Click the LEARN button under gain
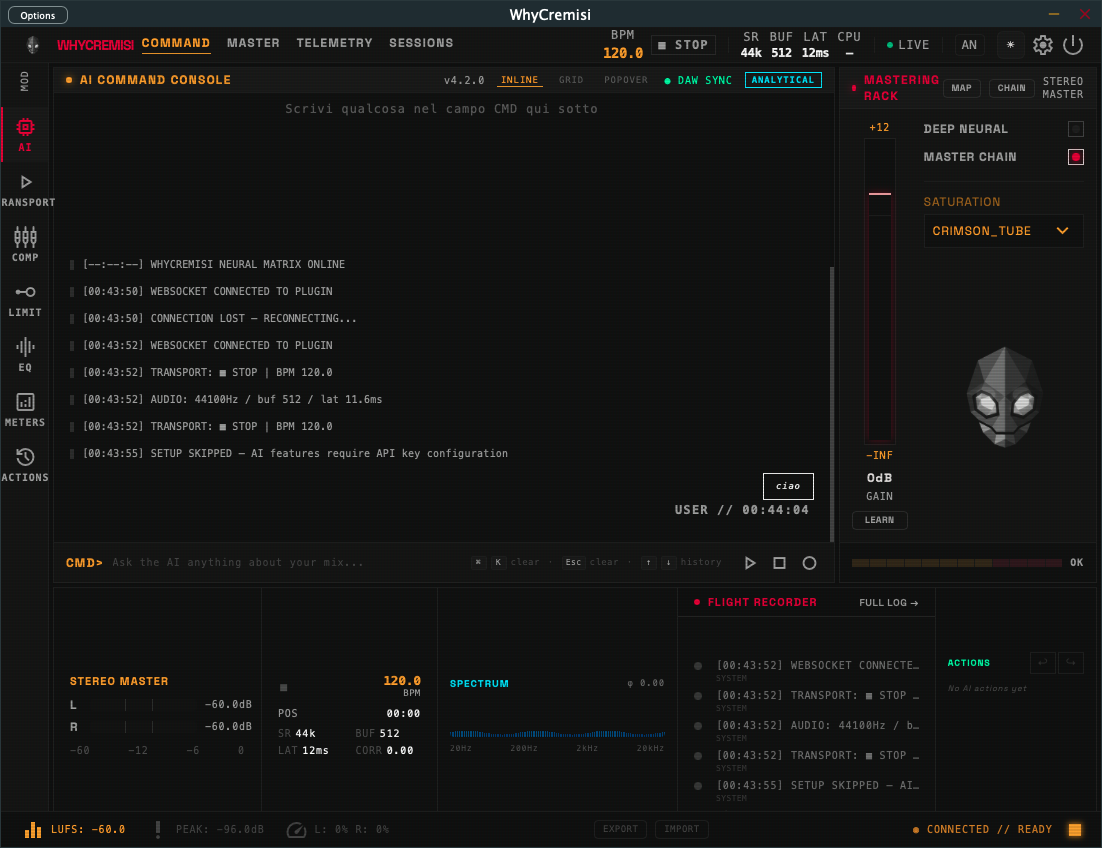Screen dimensions: 1102x848 tap(879, 520)
